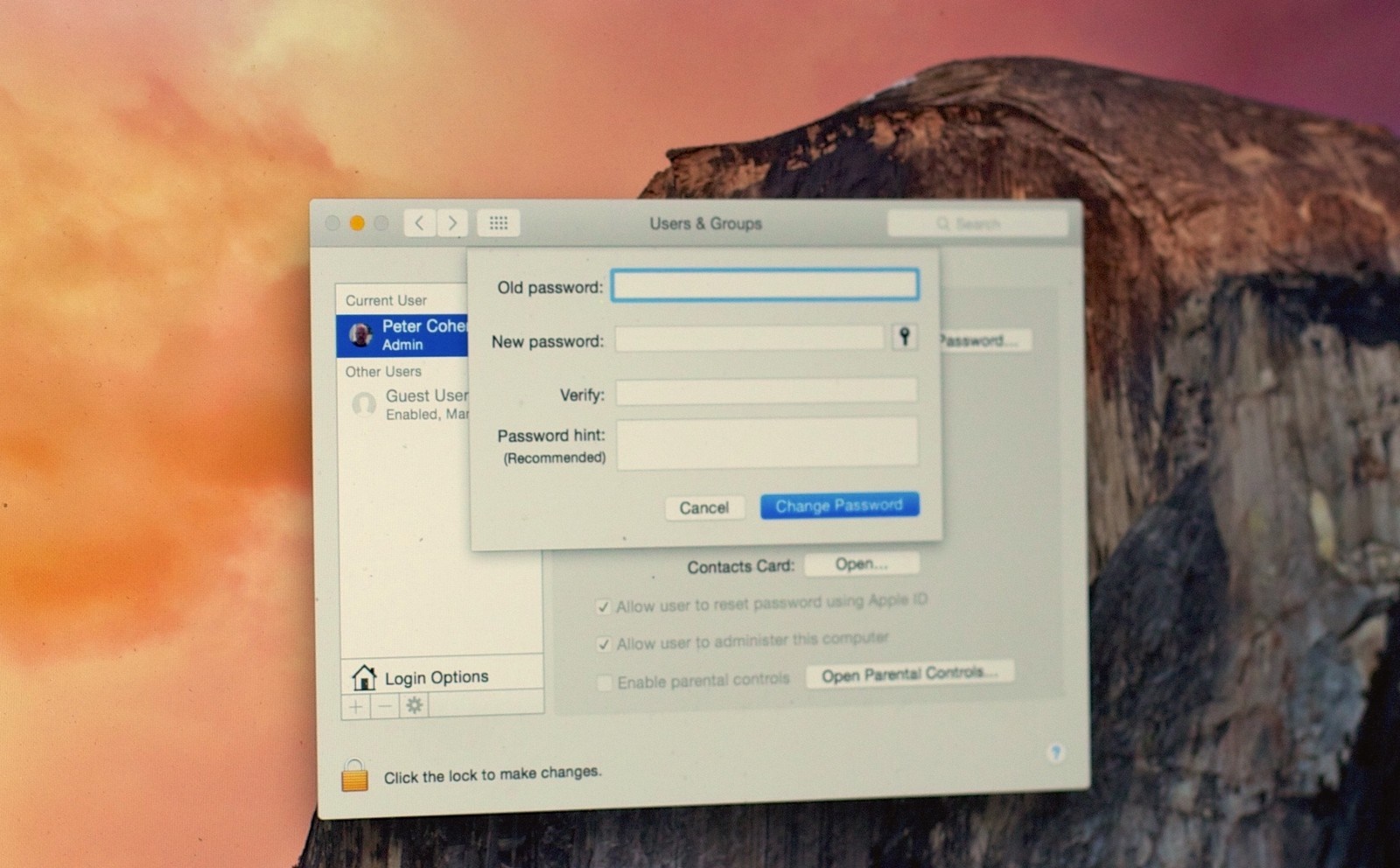Open the Login Options house icon

pos(363,677)
